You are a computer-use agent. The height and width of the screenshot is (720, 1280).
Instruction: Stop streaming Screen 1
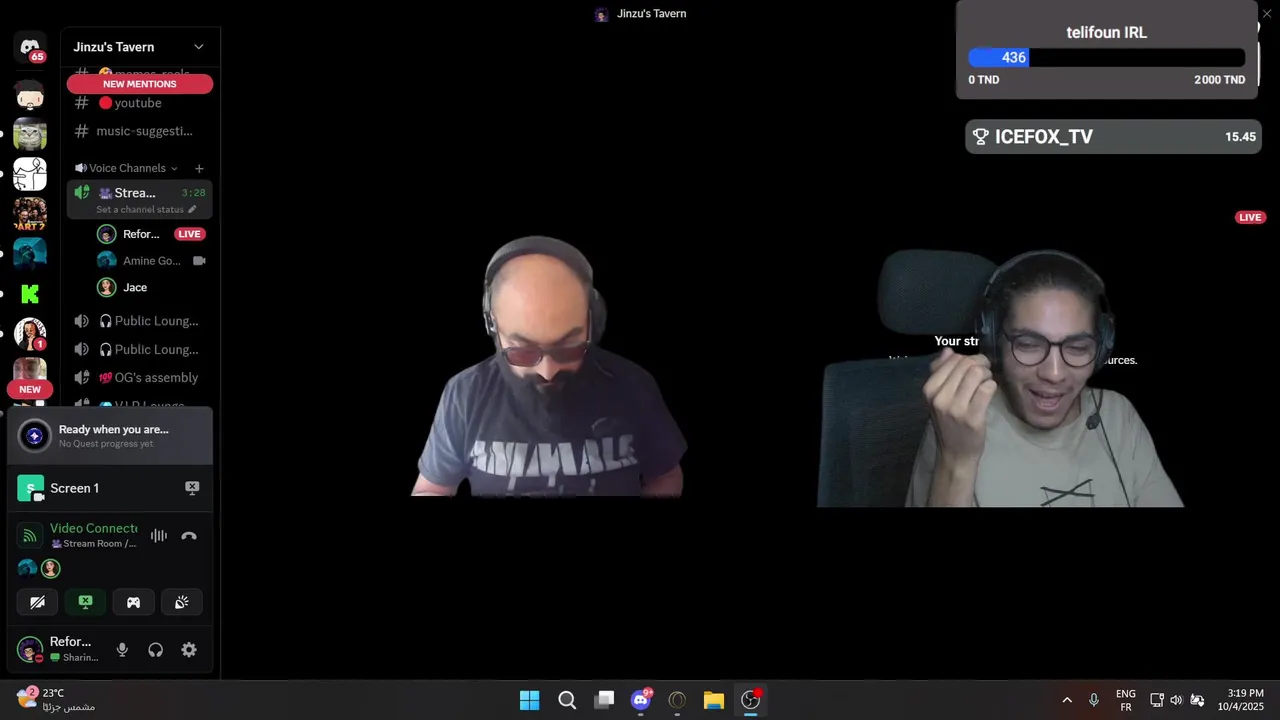192,488
